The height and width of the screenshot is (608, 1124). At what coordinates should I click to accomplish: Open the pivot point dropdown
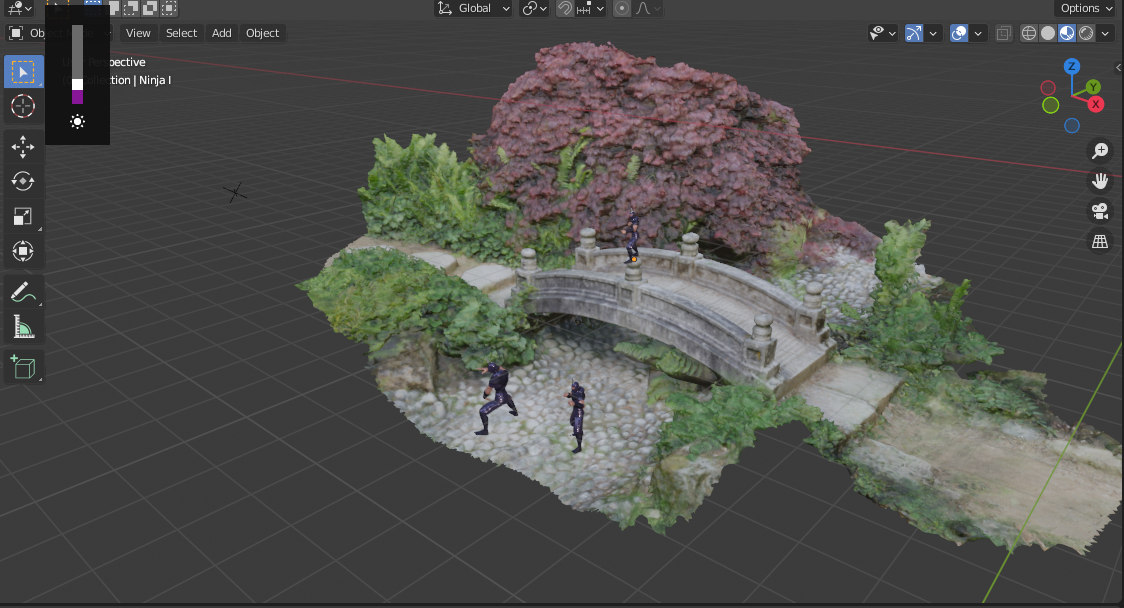[x=535, y=8]
